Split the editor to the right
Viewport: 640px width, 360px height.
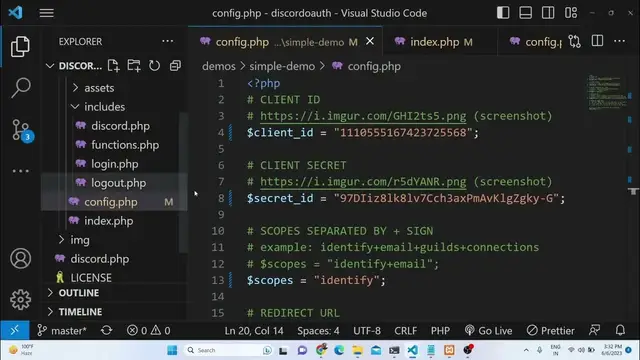coord(597,41)
